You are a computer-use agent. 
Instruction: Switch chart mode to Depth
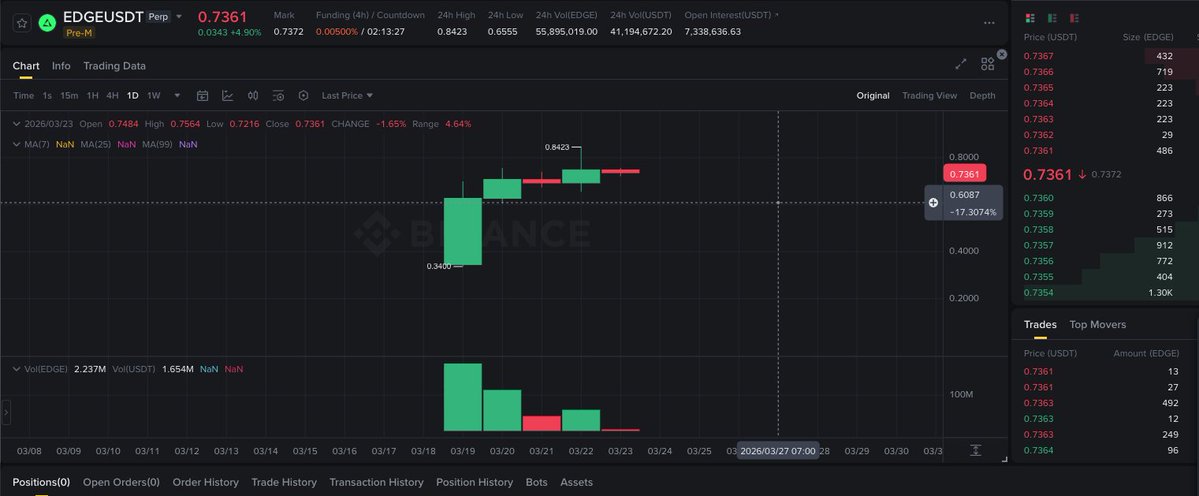(x=983, y=96)
